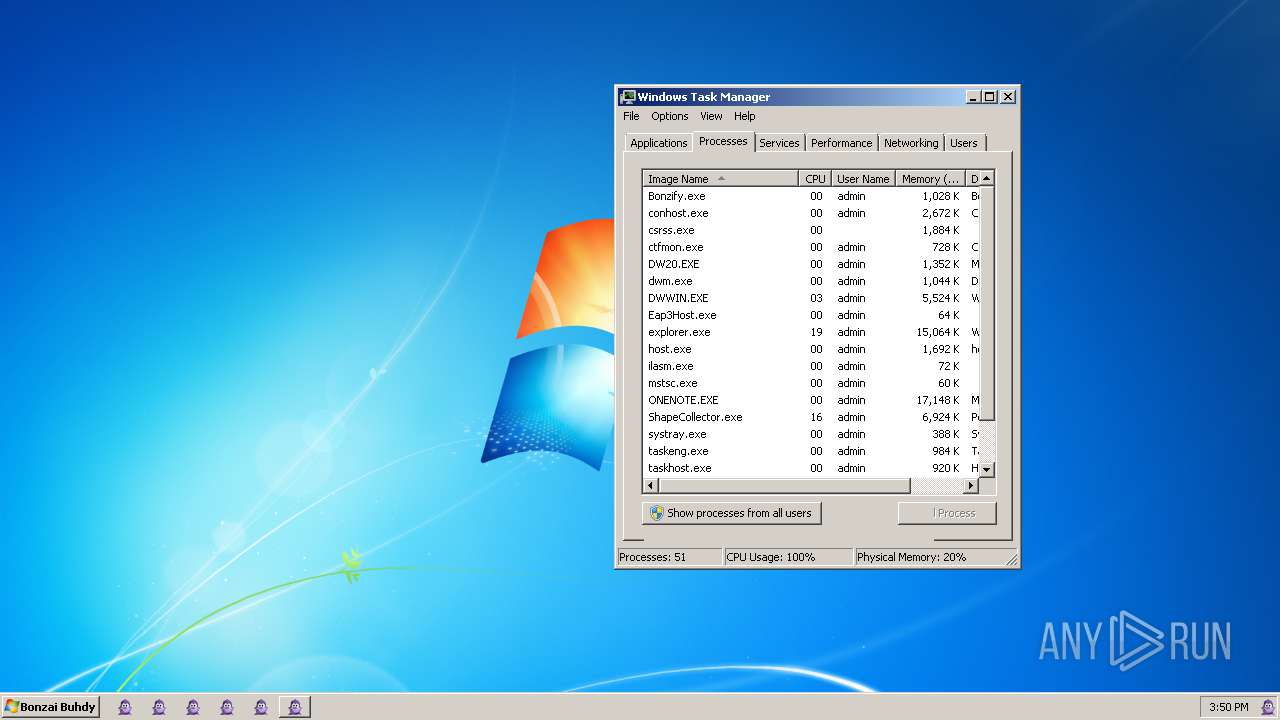Click the horizontal scrollbar right arrow

click(x=970, y=486)
